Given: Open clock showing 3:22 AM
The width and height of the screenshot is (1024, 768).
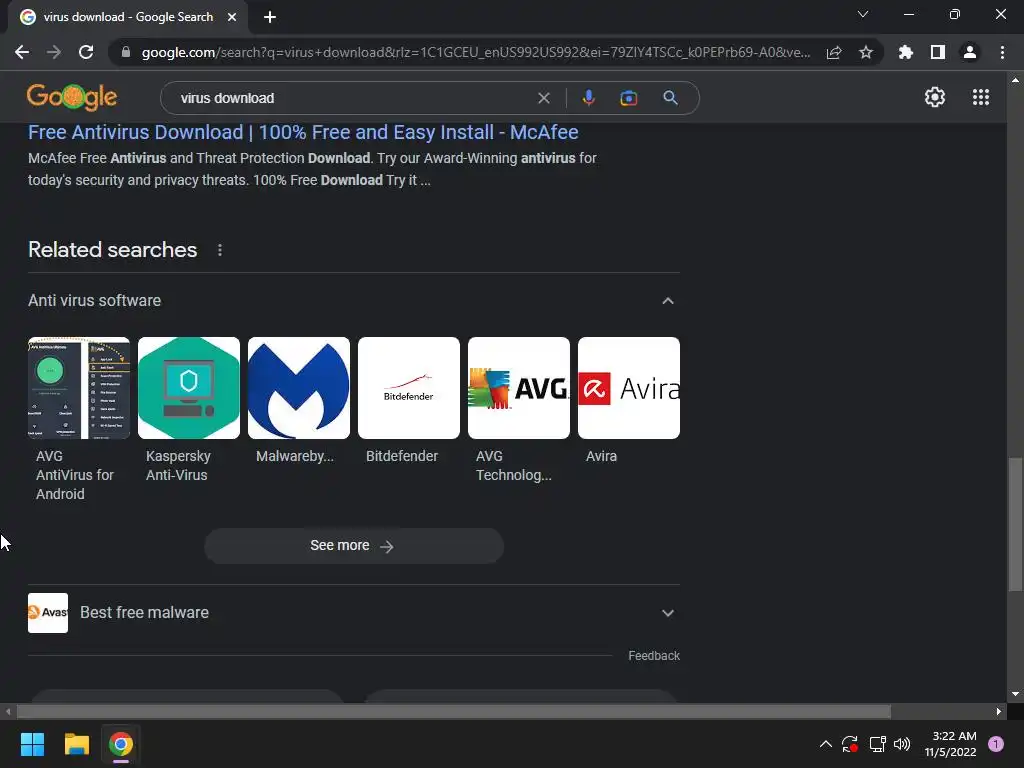Looking at the screenshot, I should click(951, 744).
